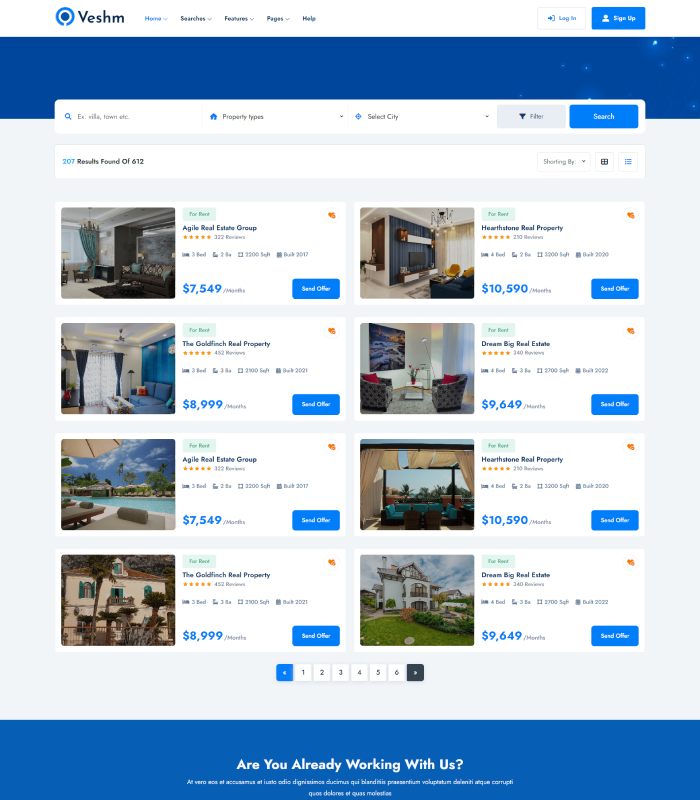Favorite the Hearthstone Real Property $10,590 top listing
Viewport: 700px width, 800px height.
630,215
